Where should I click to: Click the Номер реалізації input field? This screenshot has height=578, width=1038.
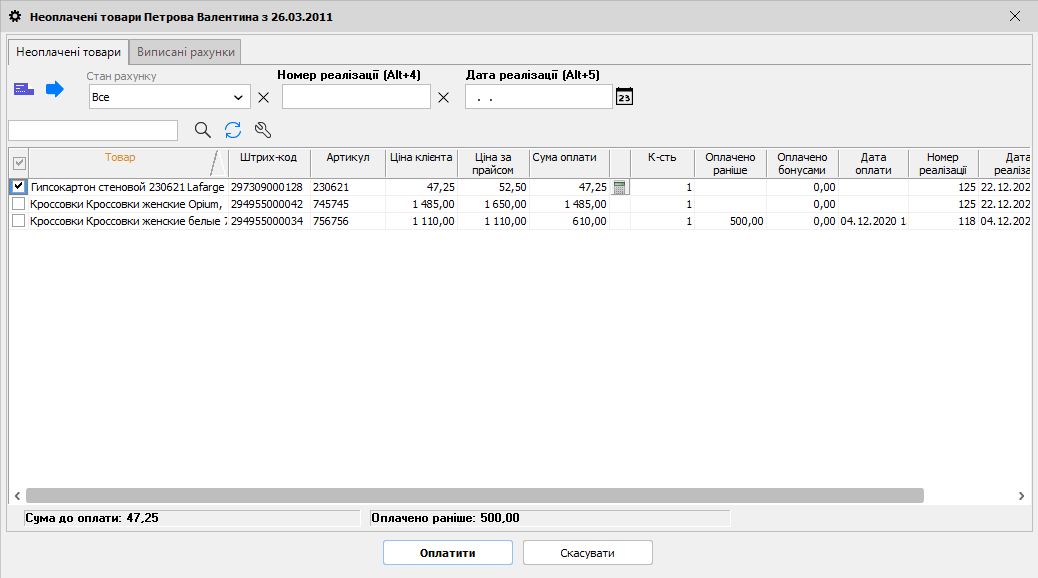(355, 97)
